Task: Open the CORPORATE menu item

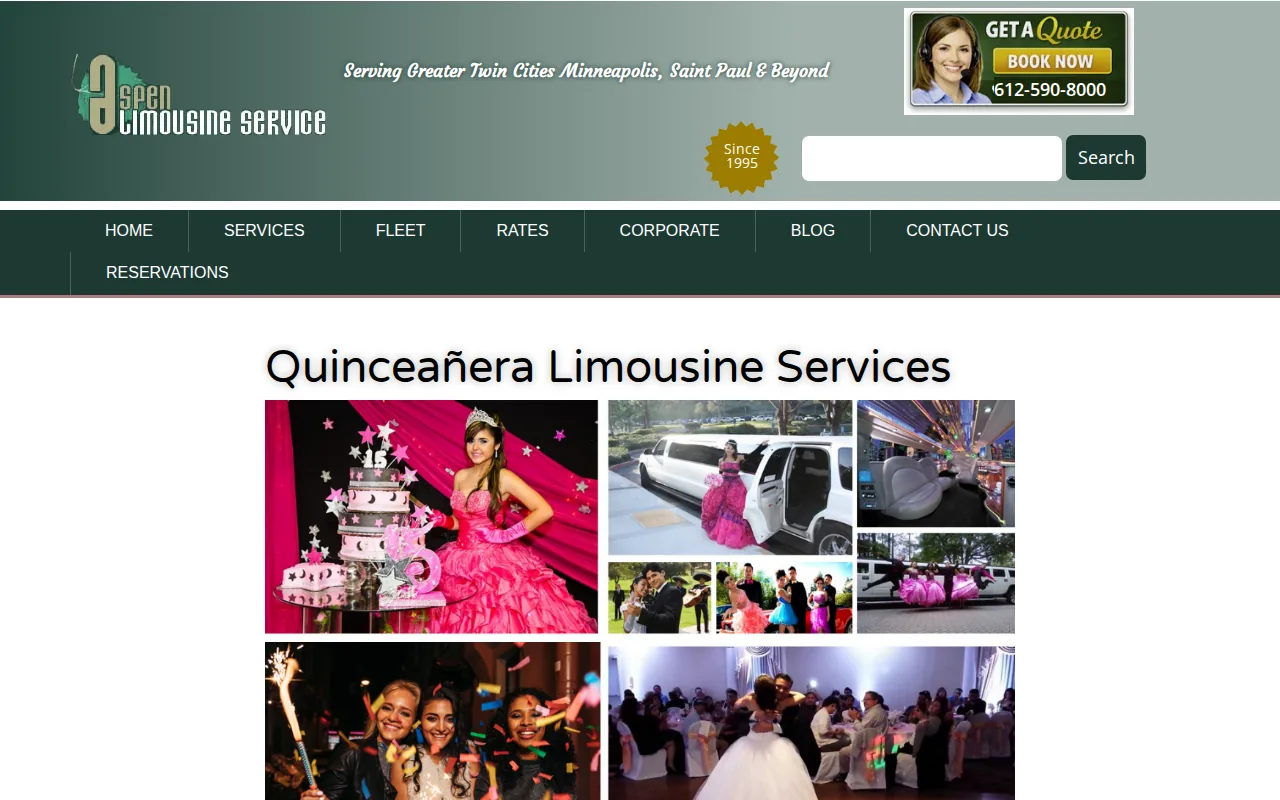Action: 670,231
